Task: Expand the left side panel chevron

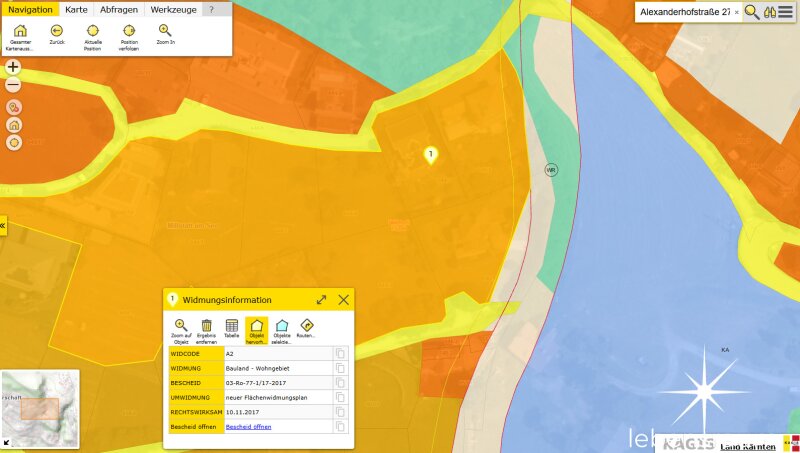Action: (x=3, y=226)
